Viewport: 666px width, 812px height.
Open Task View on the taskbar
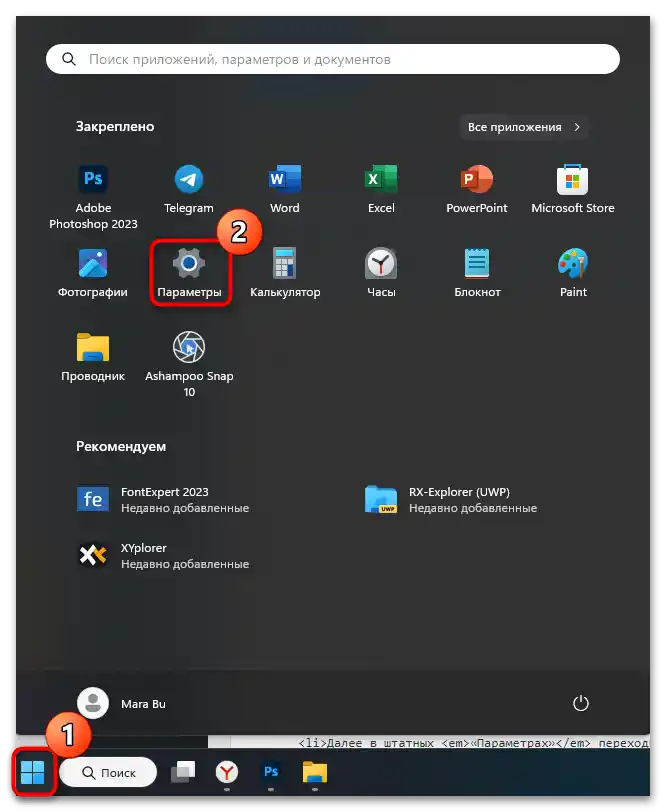pos(183,773)
